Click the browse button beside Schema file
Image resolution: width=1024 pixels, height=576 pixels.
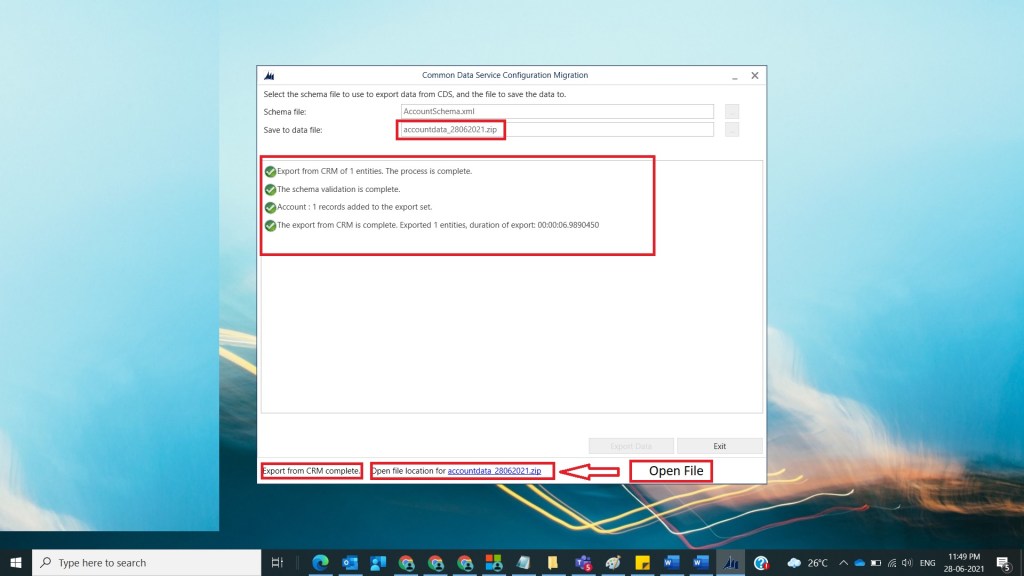[x=732, y=111]
